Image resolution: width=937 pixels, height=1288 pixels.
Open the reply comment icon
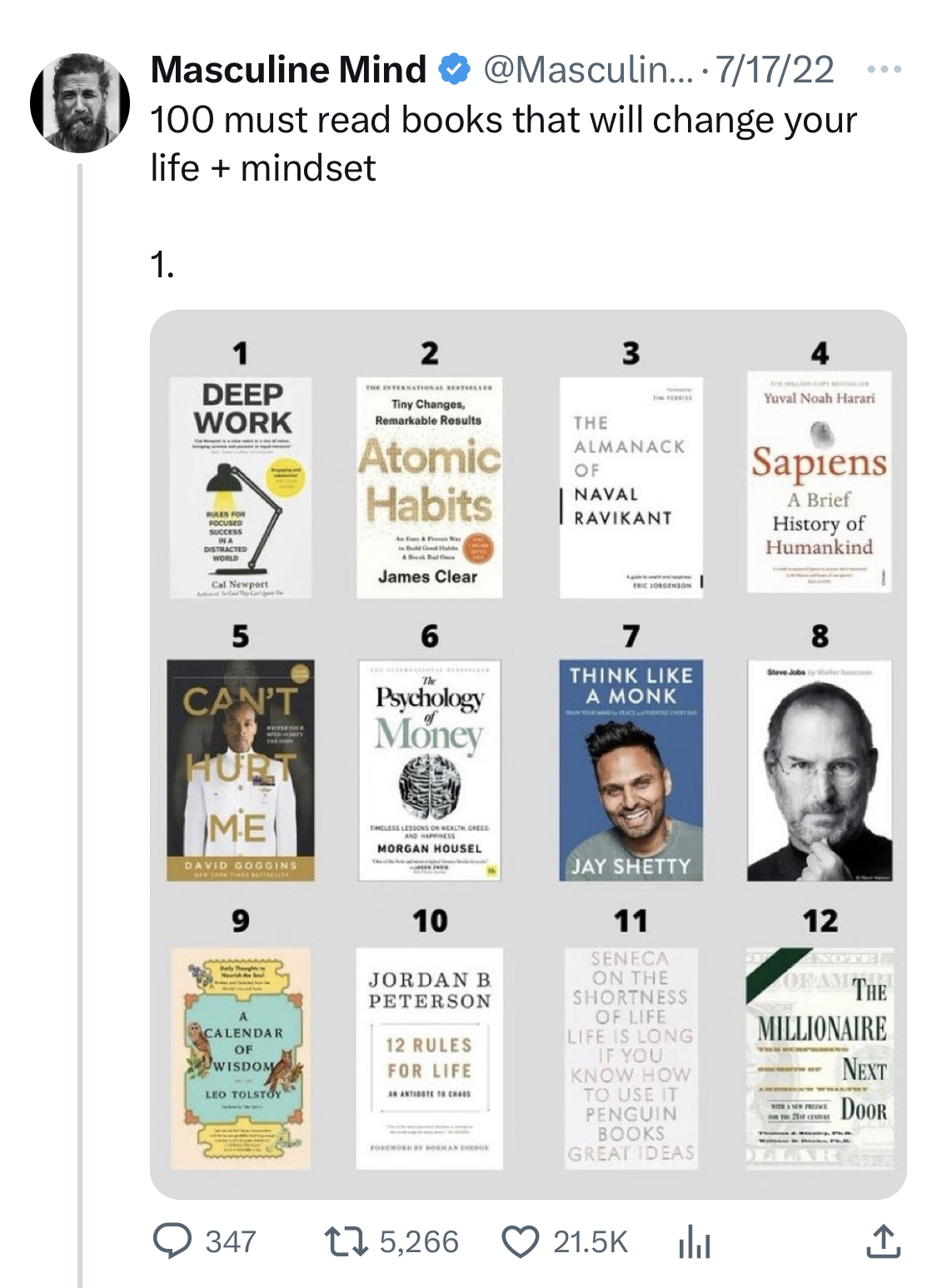172,1241
